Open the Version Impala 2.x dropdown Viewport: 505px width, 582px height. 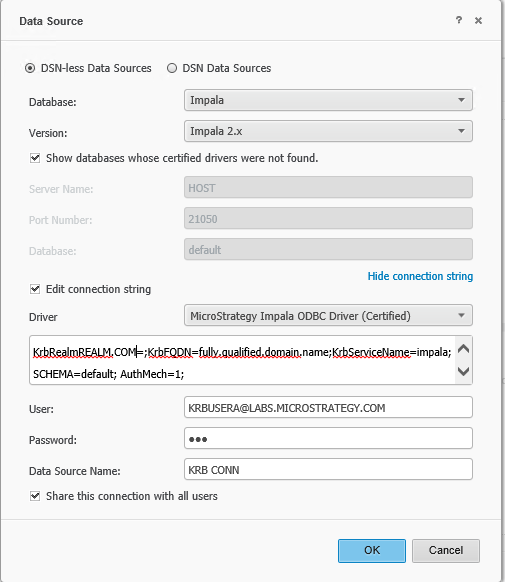coord(328,131)
